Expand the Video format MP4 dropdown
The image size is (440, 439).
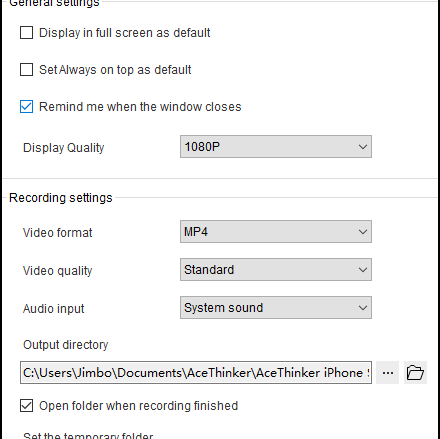pyautogui.click(x=276, y=231)
